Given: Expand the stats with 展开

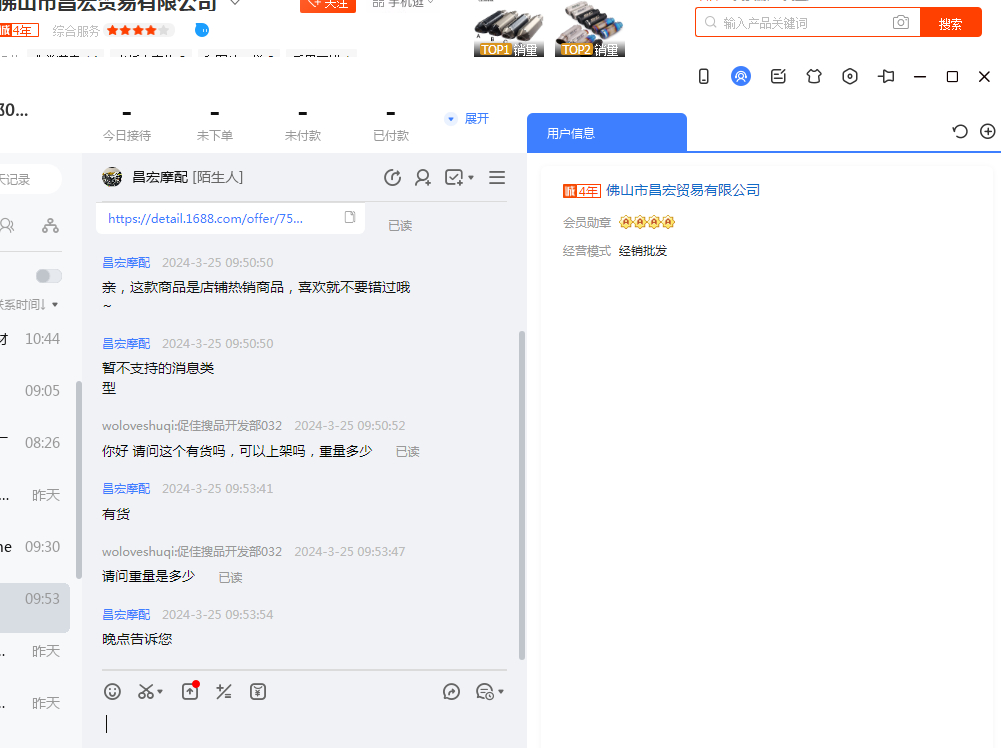Looking at the screenshot, I should point(477,119).
